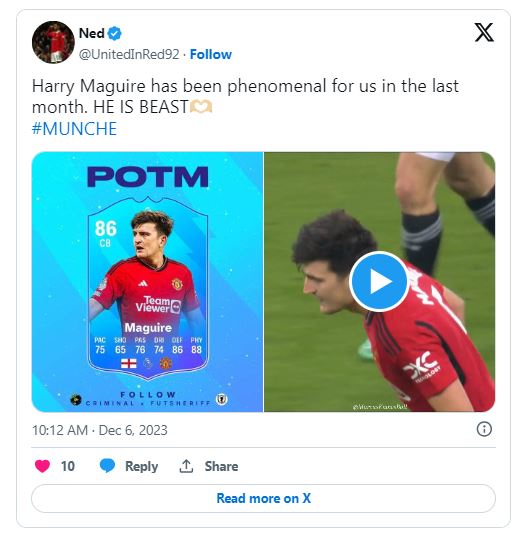
Task: Click the X logo icon
Action: (x=484, y=32)
